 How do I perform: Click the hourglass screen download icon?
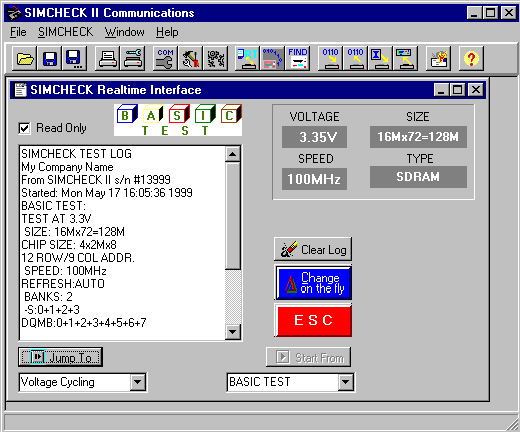[x=380, y=59]
